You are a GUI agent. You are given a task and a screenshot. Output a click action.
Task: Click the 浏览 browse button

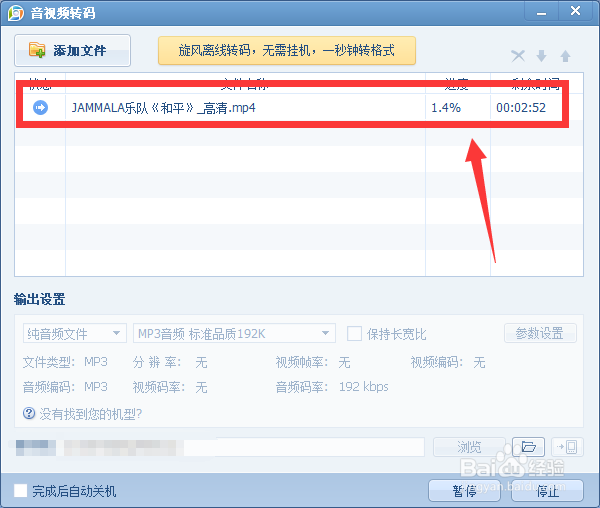(x=469, y=447)
